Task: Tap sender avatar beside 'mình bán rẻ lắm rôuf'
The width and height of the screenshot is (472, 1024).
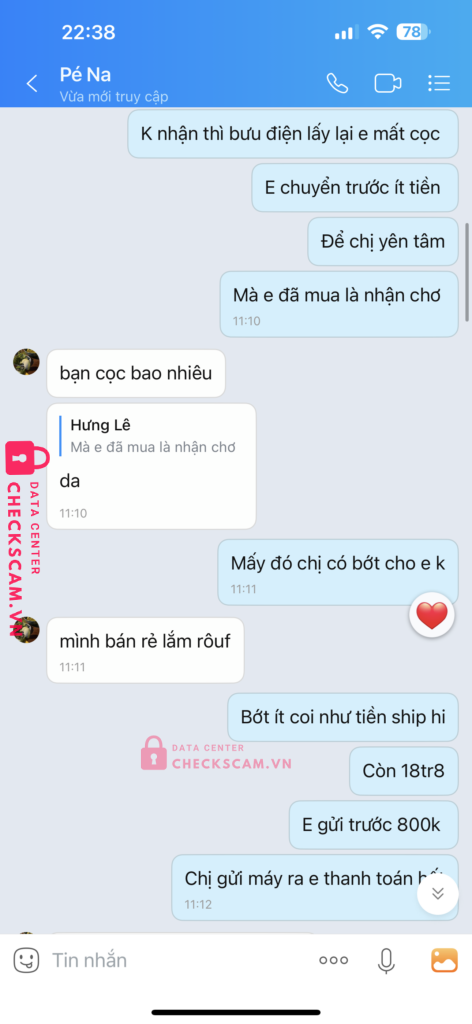Action: click(x=27, y=630)
